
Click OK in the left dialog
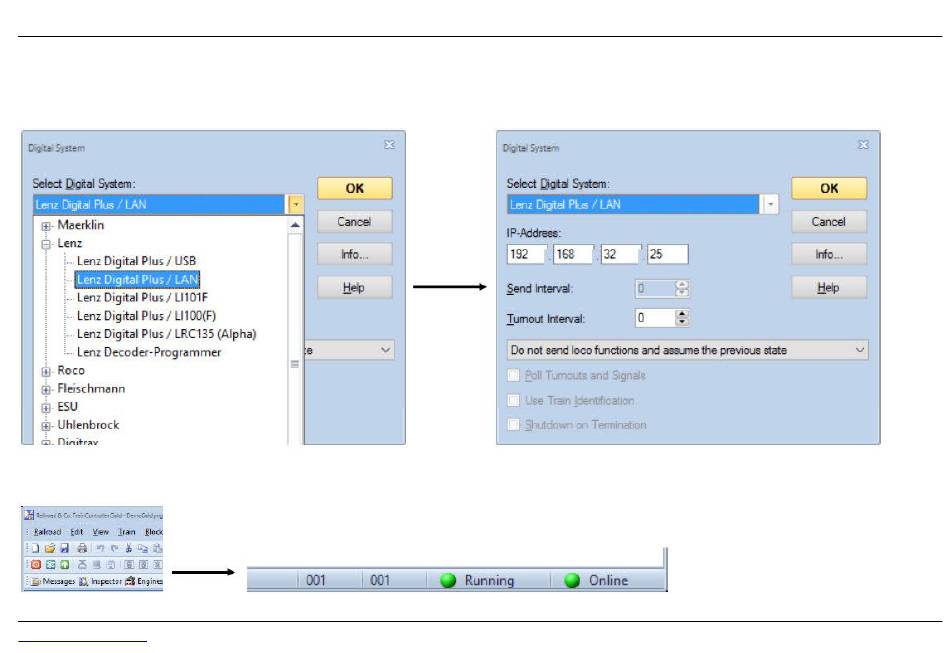click(x=354, y=188)
